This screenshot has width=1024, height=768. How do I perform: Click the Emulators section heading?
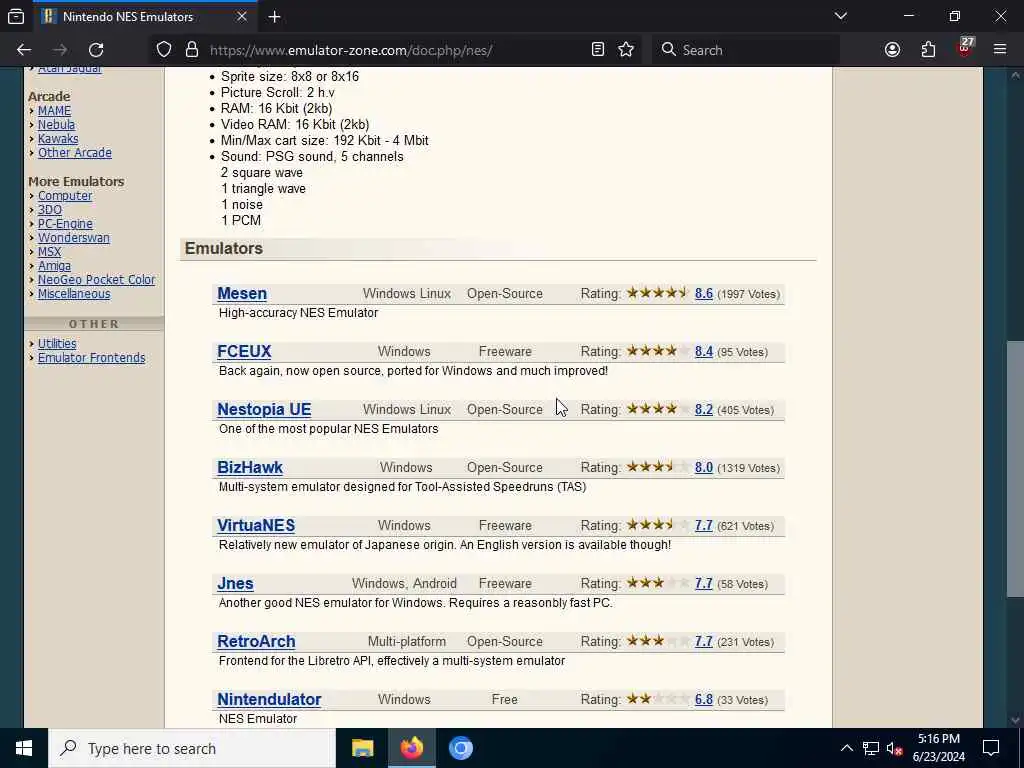(223, 249)
